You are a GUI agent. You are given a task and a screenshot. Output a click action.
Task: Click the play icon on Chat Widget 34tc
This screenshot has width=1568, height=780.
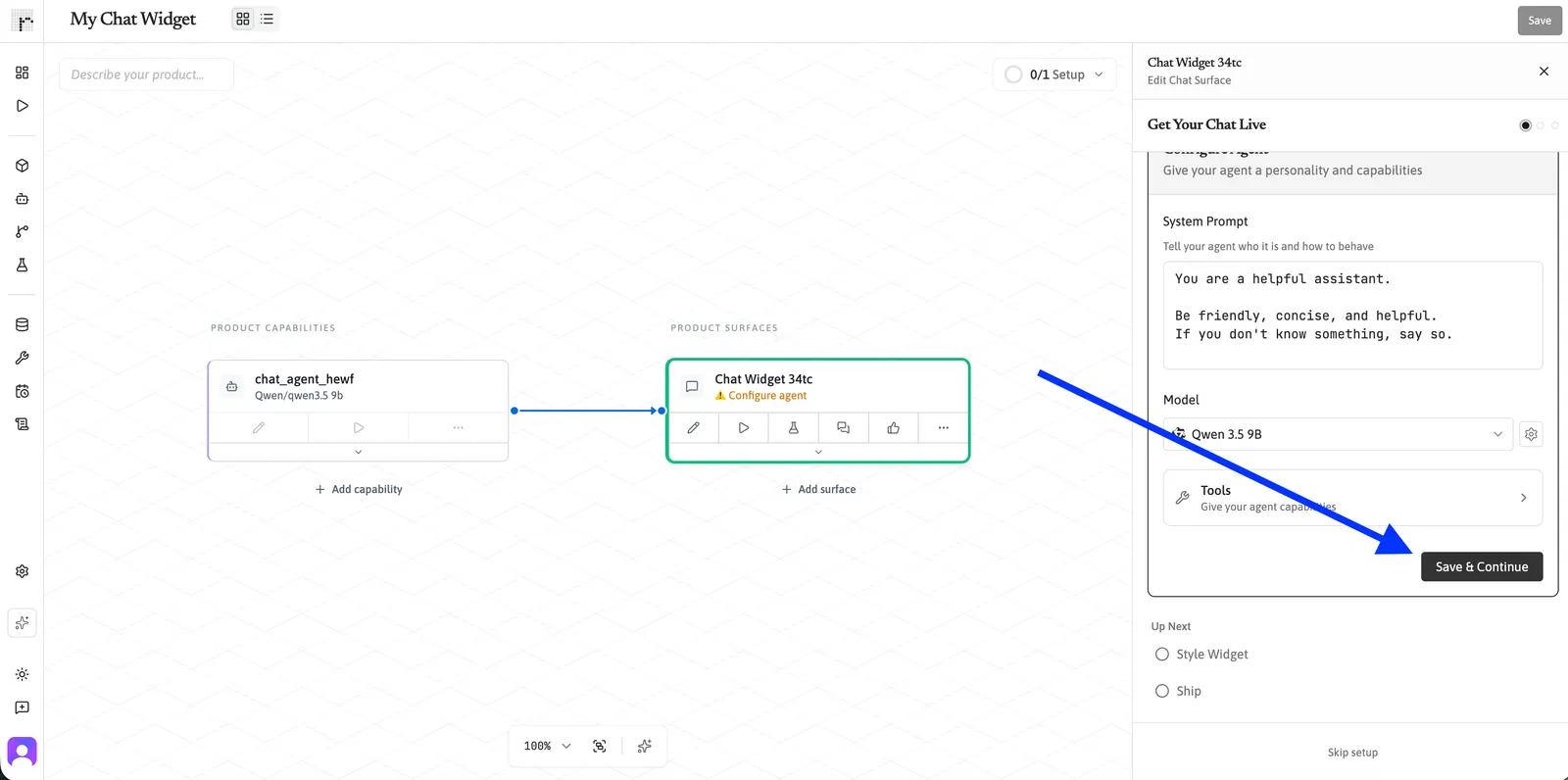coord(744,428)
